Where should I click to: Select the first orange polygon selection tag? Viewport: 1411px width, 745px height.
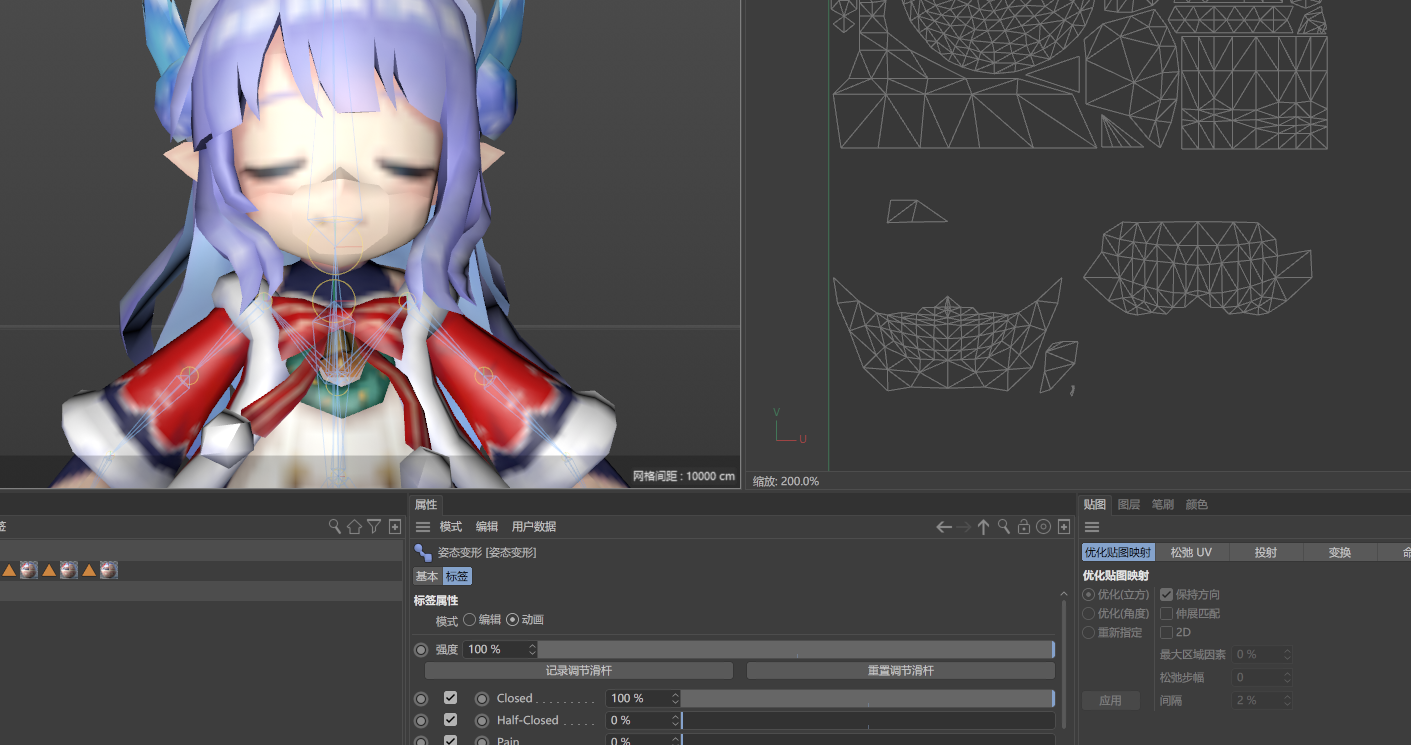click(9, 570)
